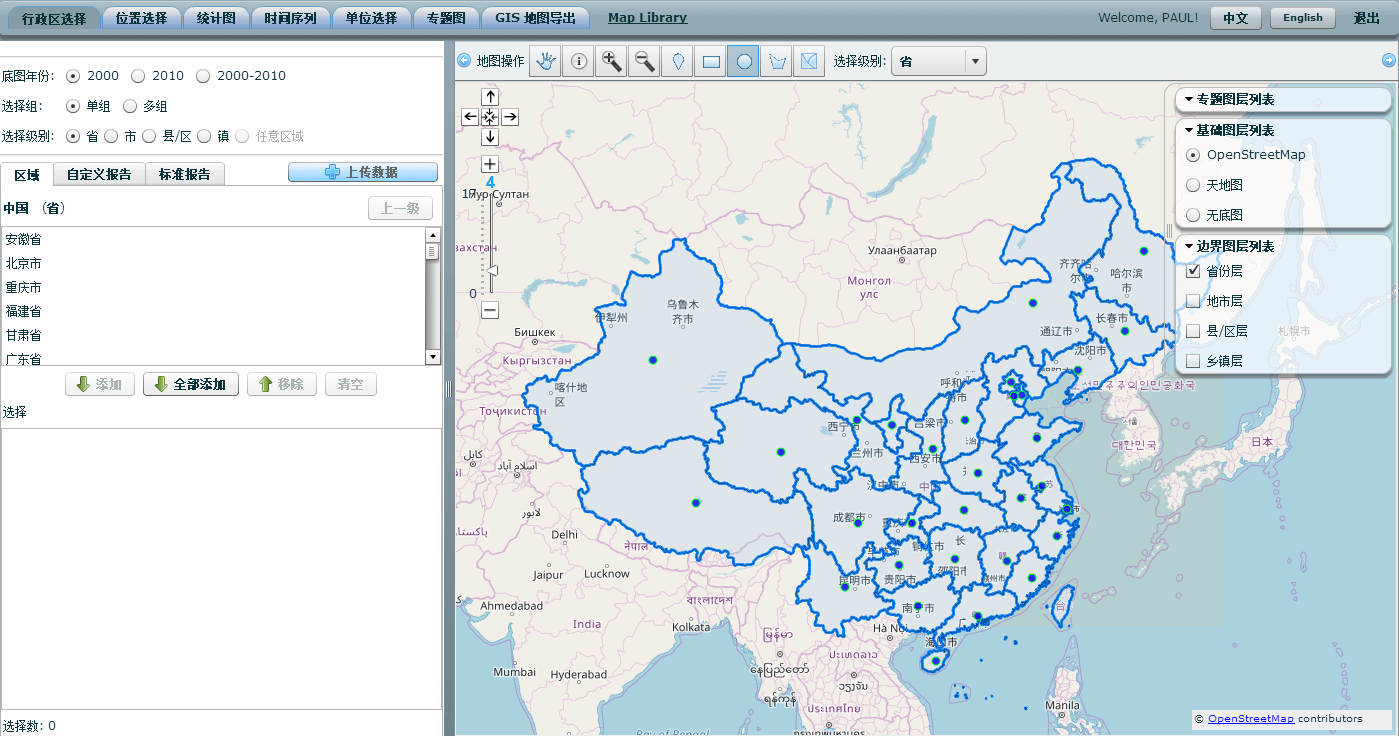Screen dimensions: 1399x736
Task: Select the circle selection tool
Action: (x=744, y=61)
